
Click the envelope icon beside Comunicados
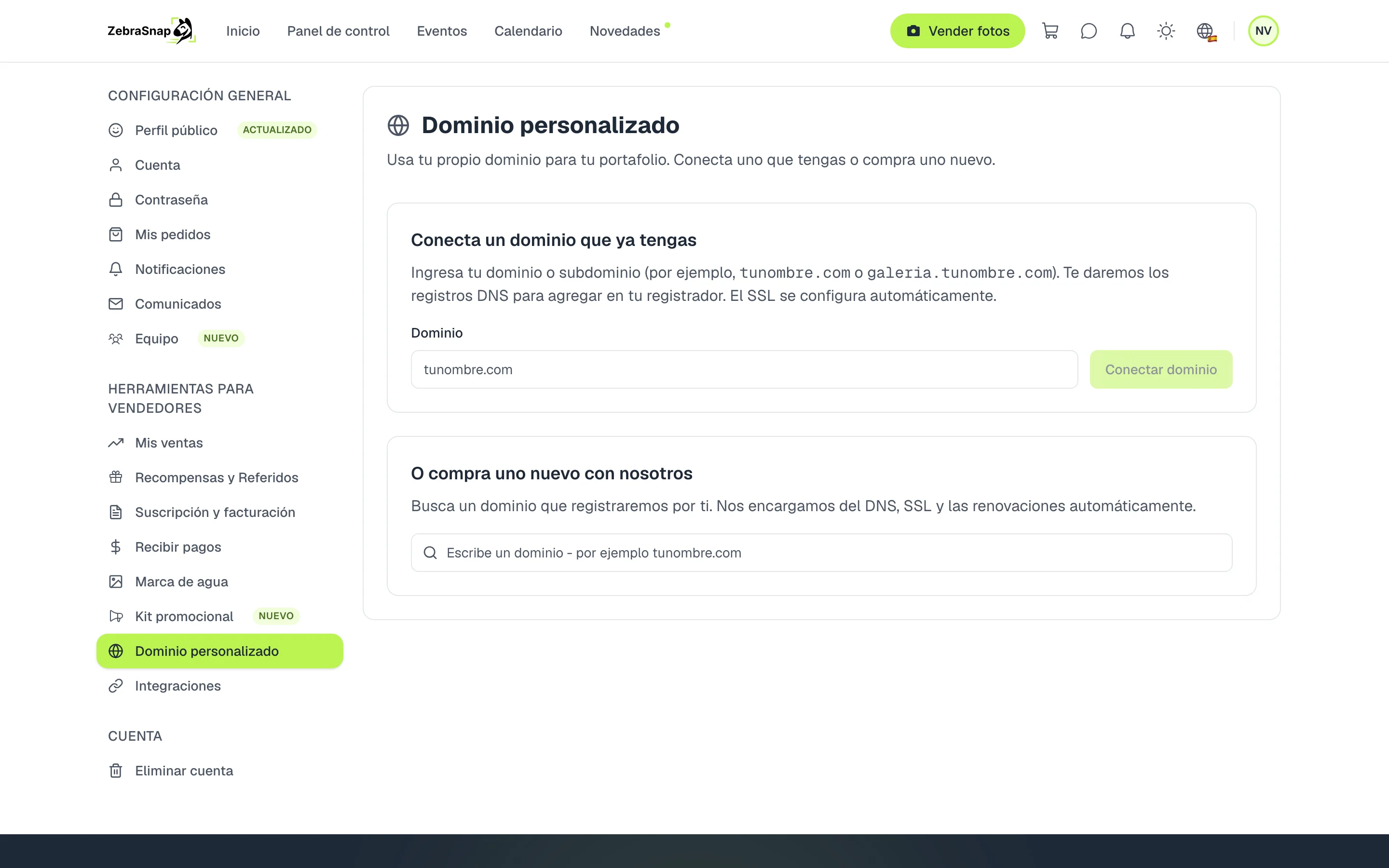tap(116, 304)
